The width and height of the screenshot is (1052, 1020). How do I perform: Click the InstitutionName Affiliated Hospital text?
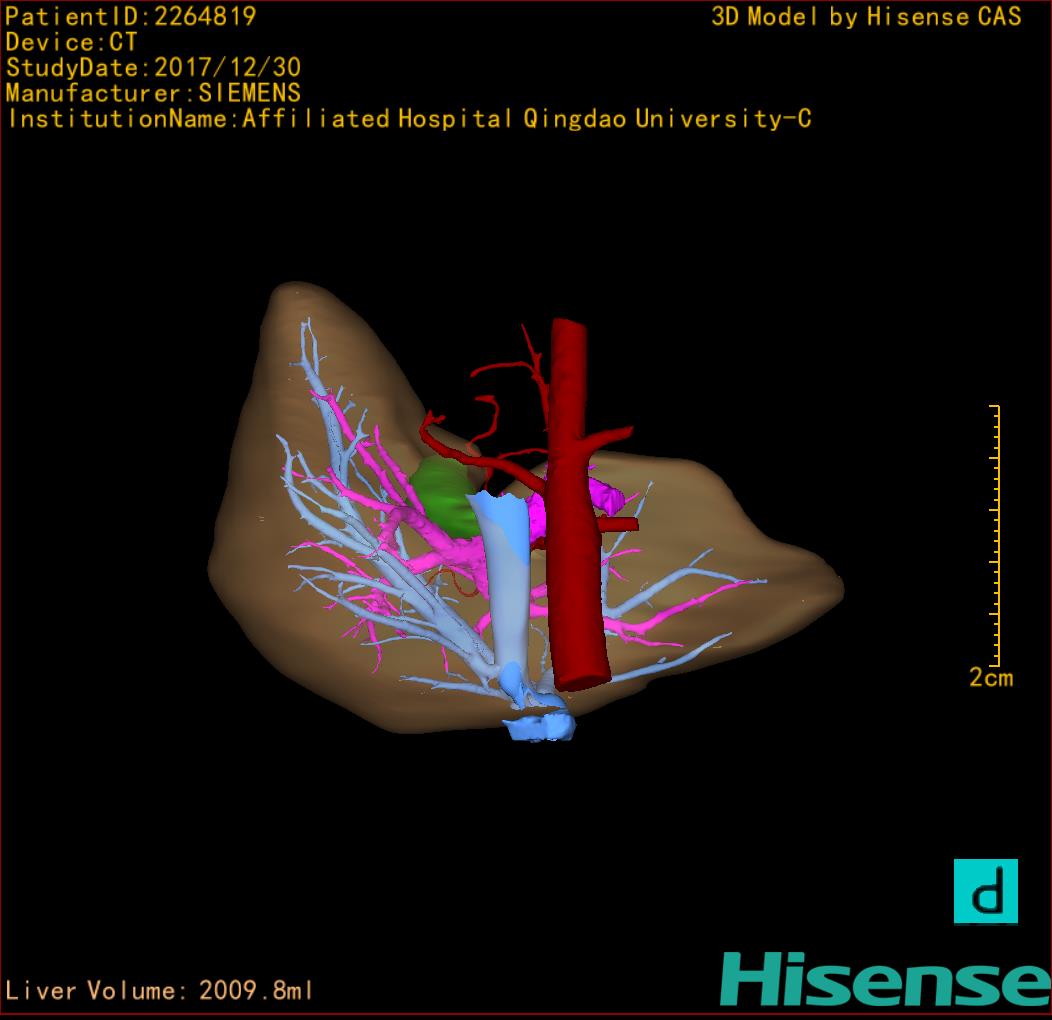[x=409, y=119]
